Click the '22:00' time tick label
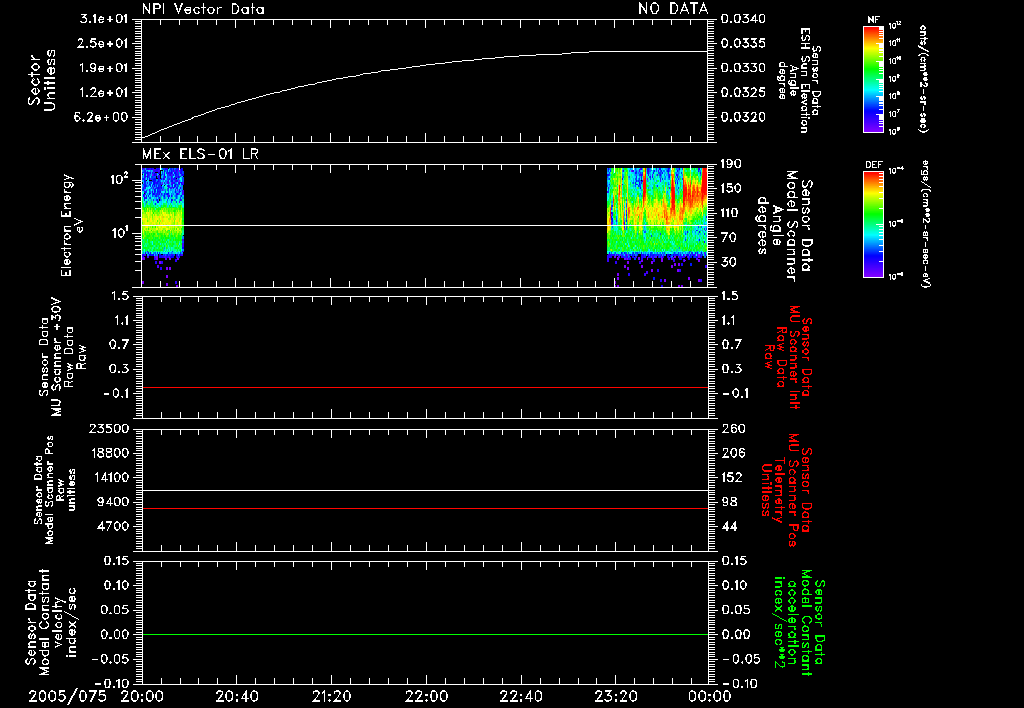This screenshot has height=708, width=1024. [426, 696]
